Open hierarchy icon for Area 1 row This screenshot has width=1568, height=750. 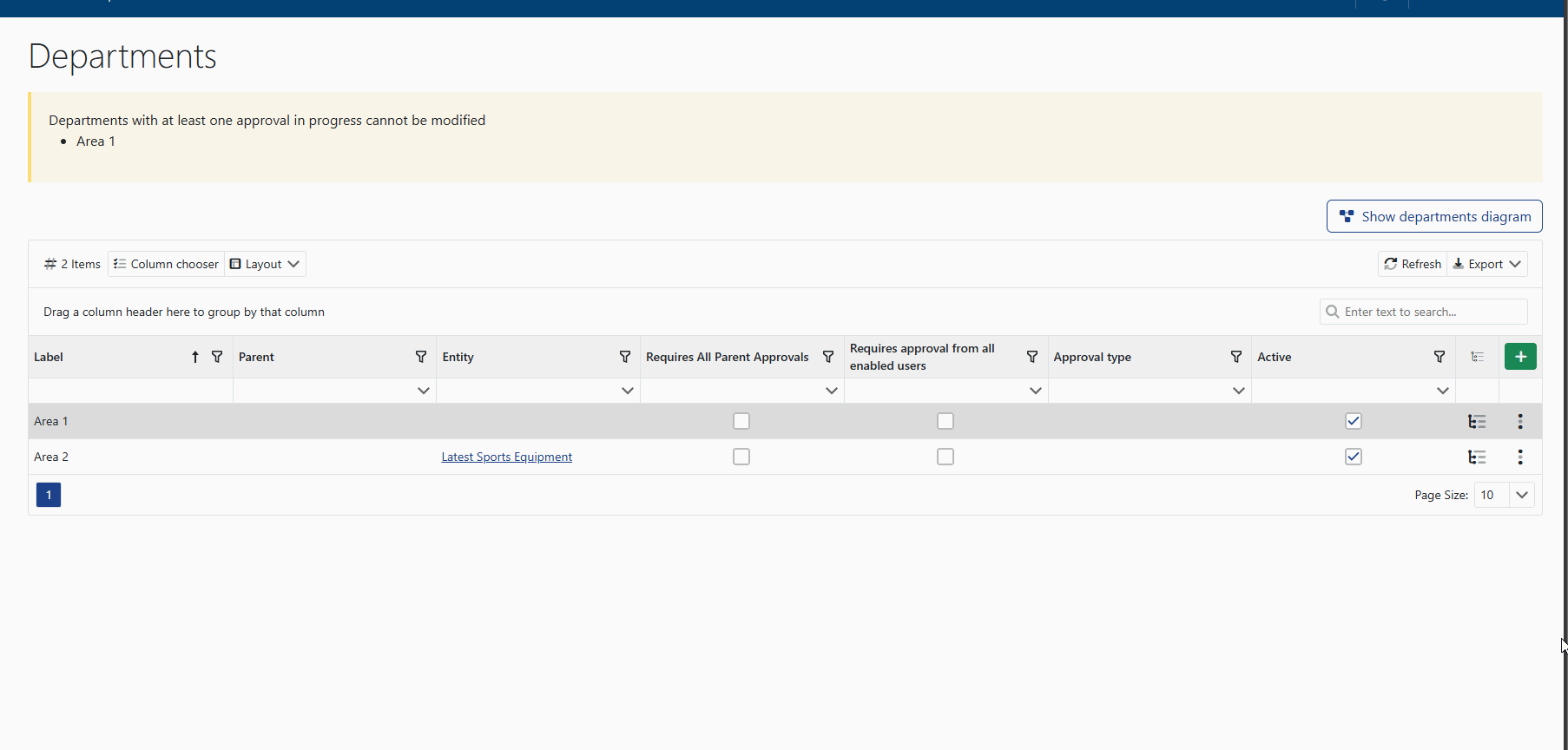1476,422
